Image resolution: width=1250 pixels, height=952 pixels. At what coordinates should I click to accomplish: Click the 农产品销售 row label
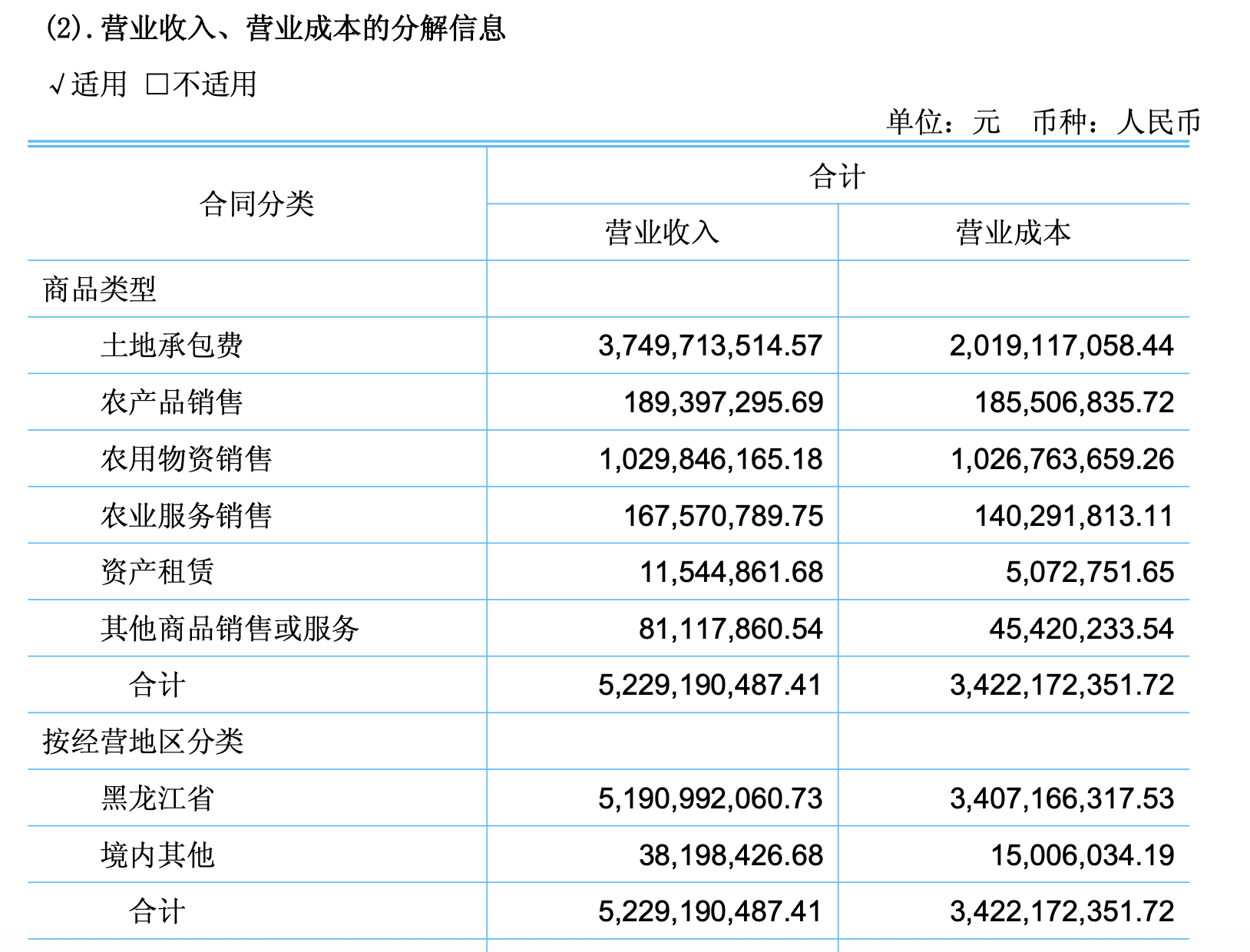click(172, 402)
